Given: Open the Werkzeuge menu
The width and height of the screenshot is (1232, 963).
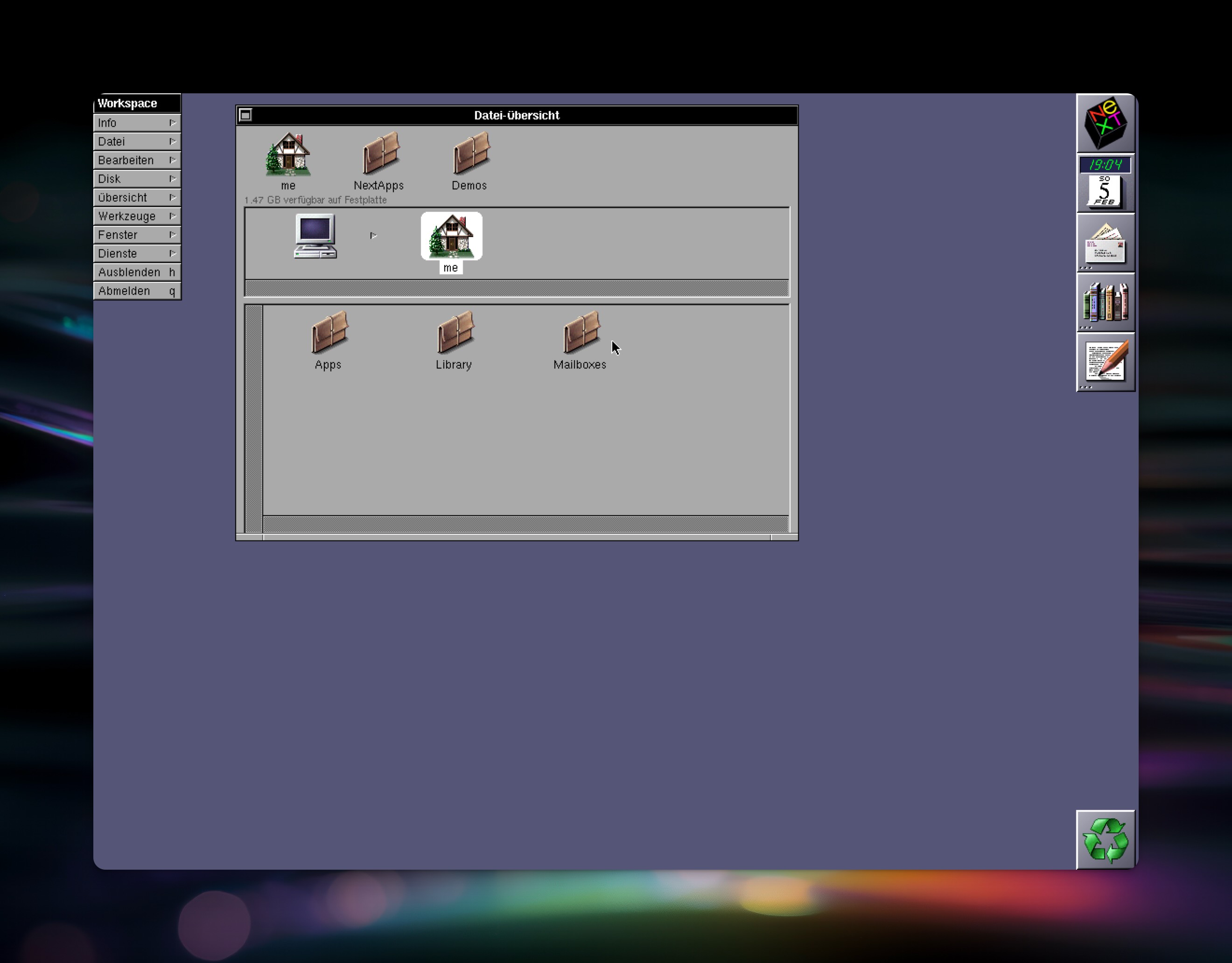Looking at the screenshot, I should pos(137,216).
